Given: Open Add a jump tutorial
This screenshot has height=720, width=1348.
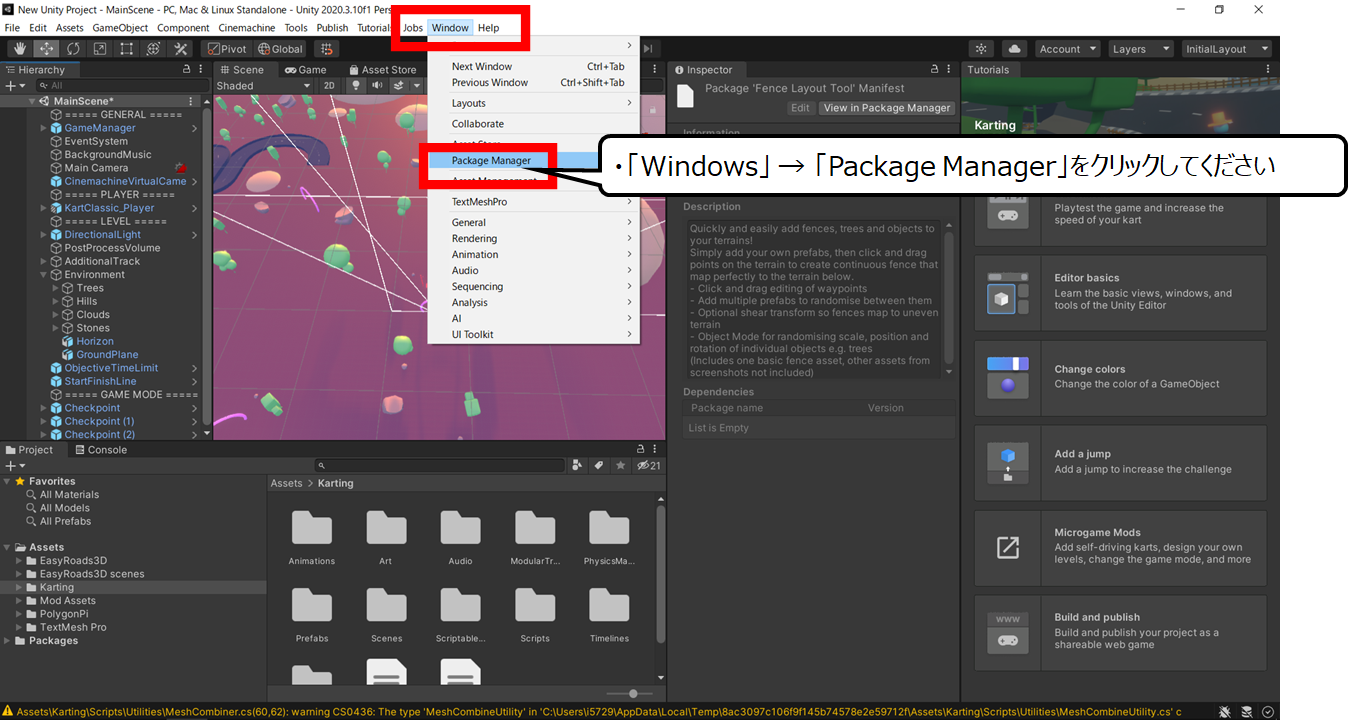Looking at the screenshot, I should click(x=1120, y=463).
